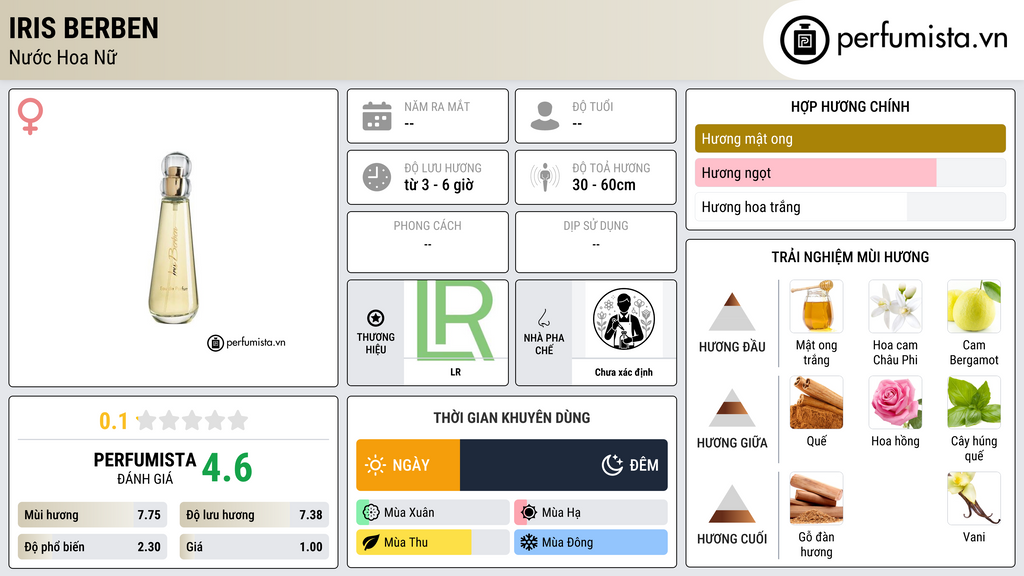Click the Dịp sử dụng info card

596,242
